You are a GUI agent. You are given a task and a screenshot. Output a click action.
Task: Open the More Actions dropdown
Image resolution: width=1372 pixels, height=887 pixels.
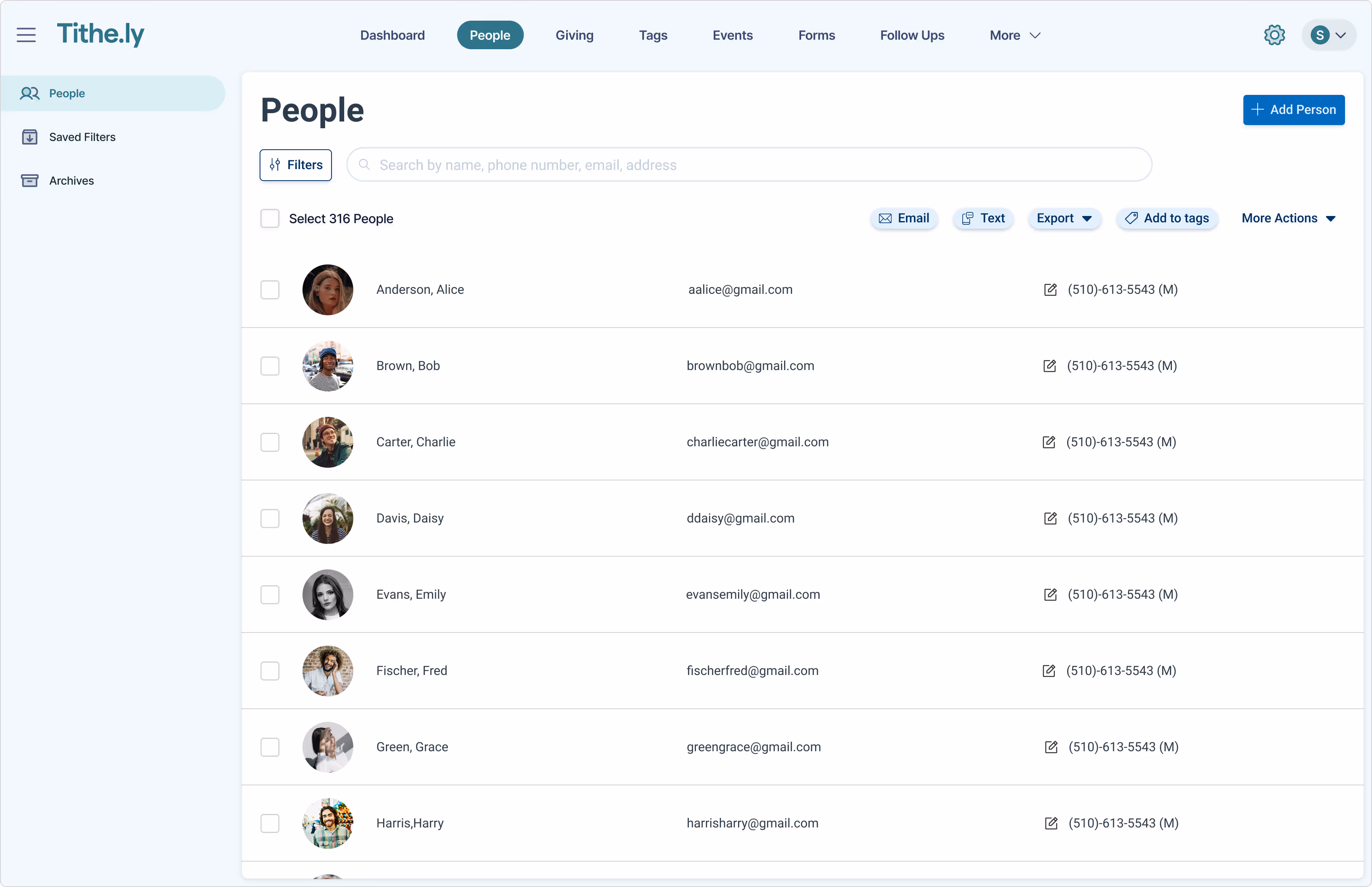pos(1288,218)
